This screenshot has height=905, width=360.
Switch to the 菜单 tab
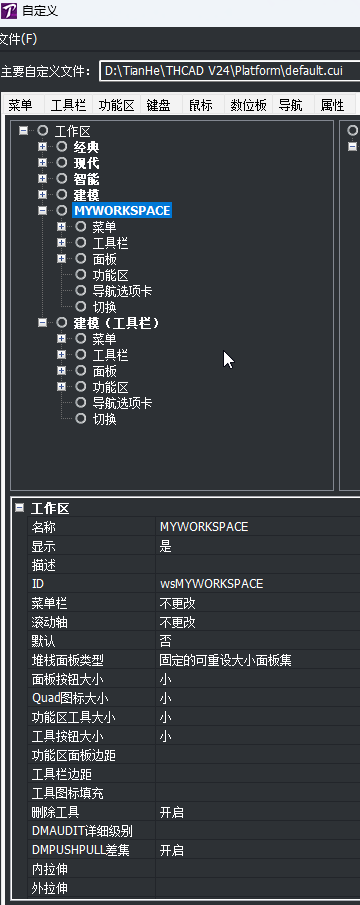click(x=20, y=105)
